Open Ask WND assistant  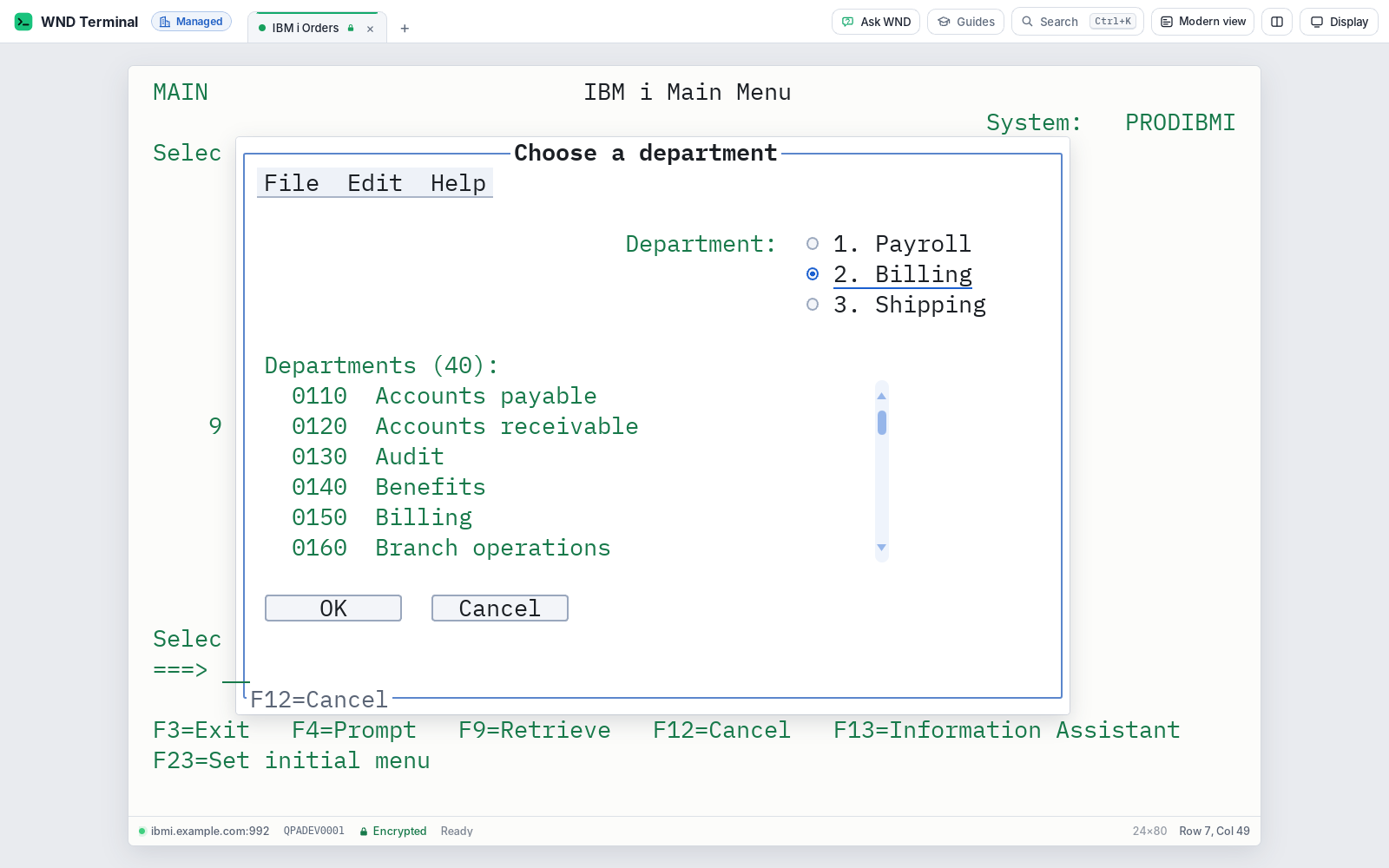(876, 22)
